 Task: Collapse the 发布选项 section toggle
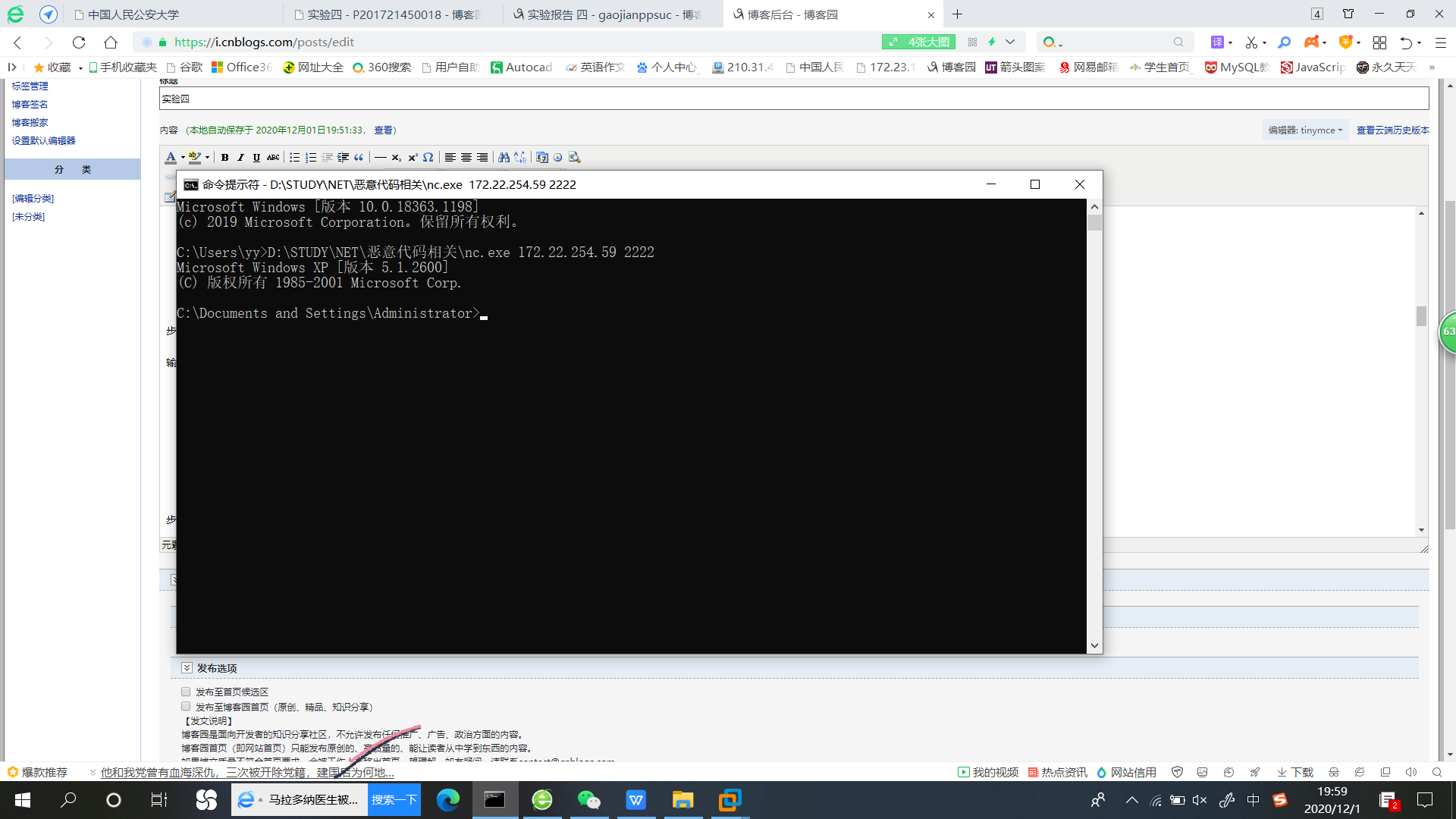coord(187,668)
